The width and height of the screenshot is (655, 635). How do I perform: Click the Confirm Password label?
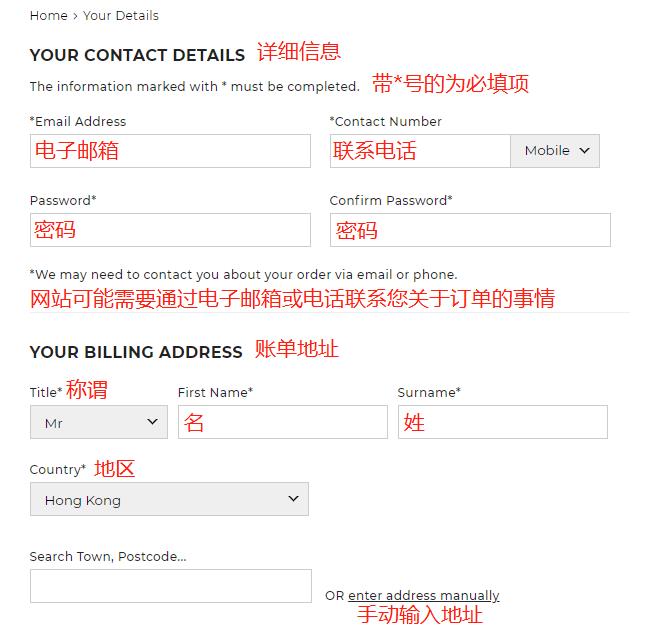[x=391, y=200]
